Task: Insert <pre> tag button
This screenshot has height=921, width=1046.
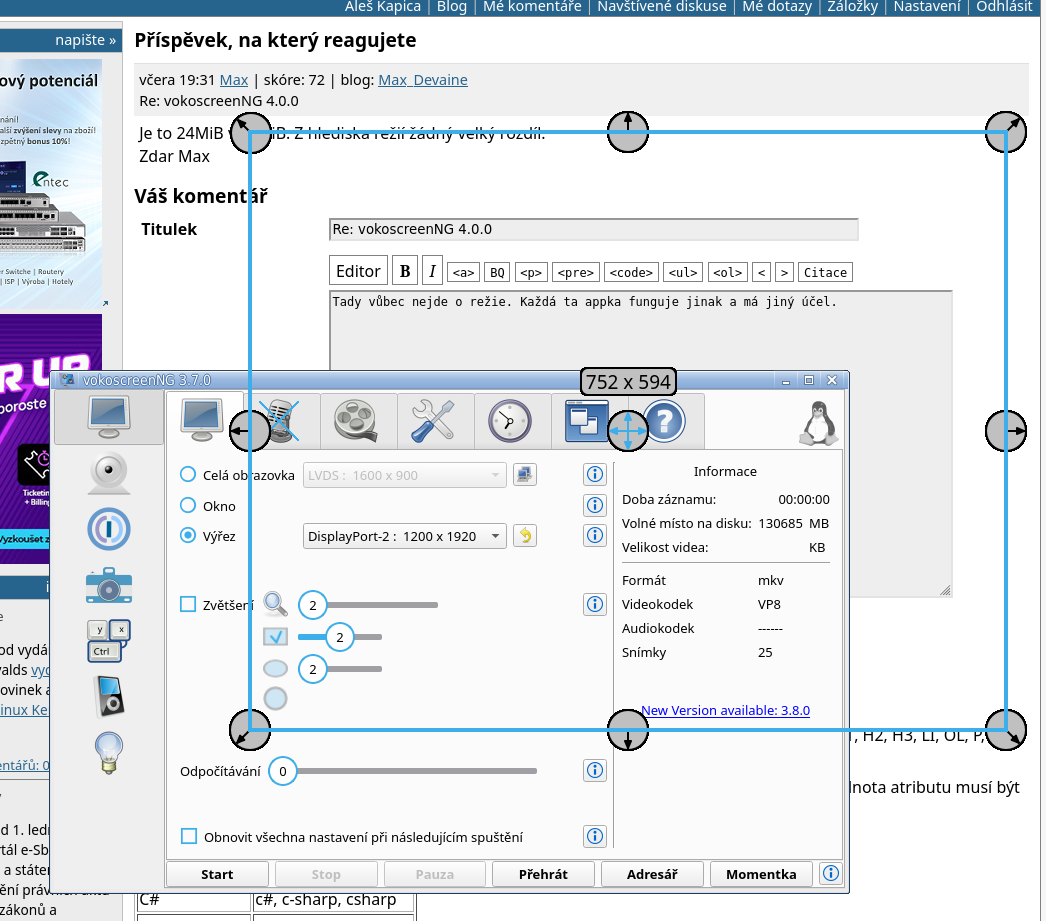Action: point(575,272)
